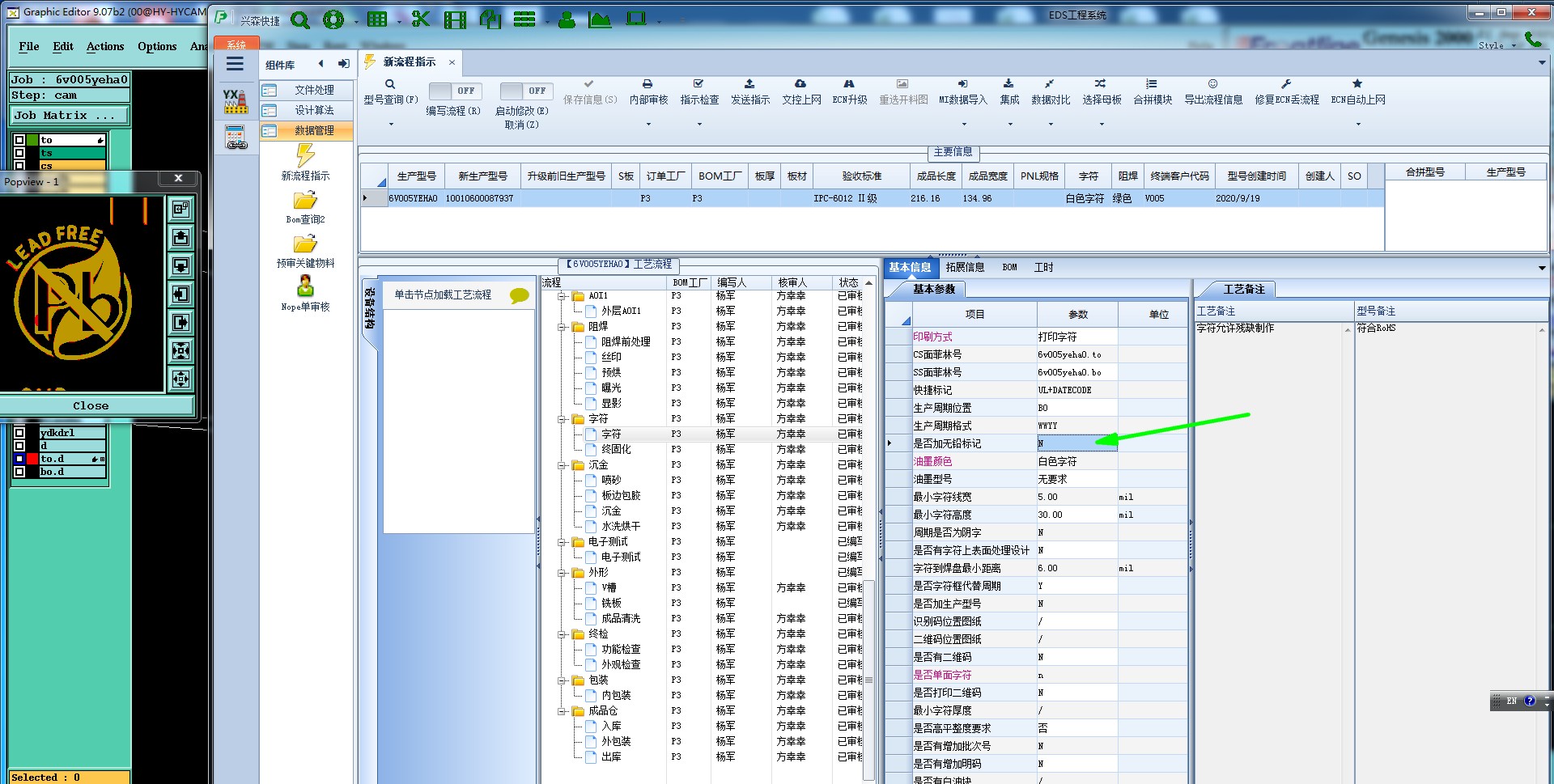Click 修复ECN丢流程 wrench icon
Image resolution: width=1554 pixels, height=784 pixels.
tap(1286, 84)
